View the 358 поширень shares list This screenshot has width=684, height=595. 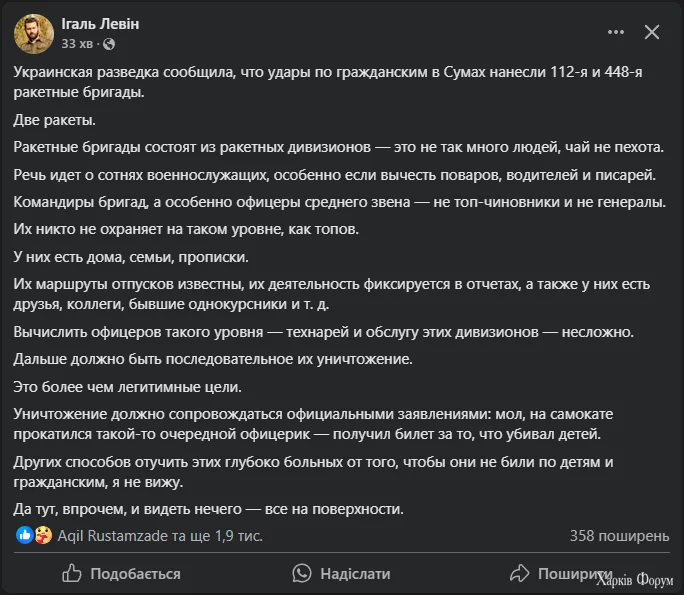coord(619,536)
